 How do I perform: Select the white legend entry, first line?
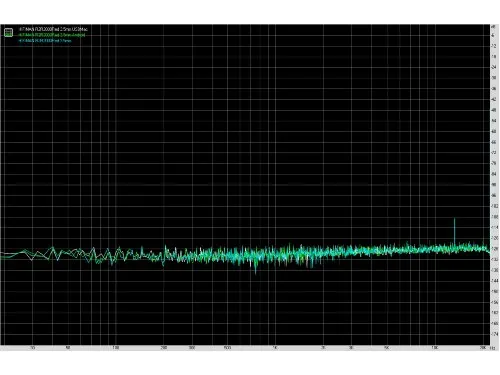[x=53, y=29]
